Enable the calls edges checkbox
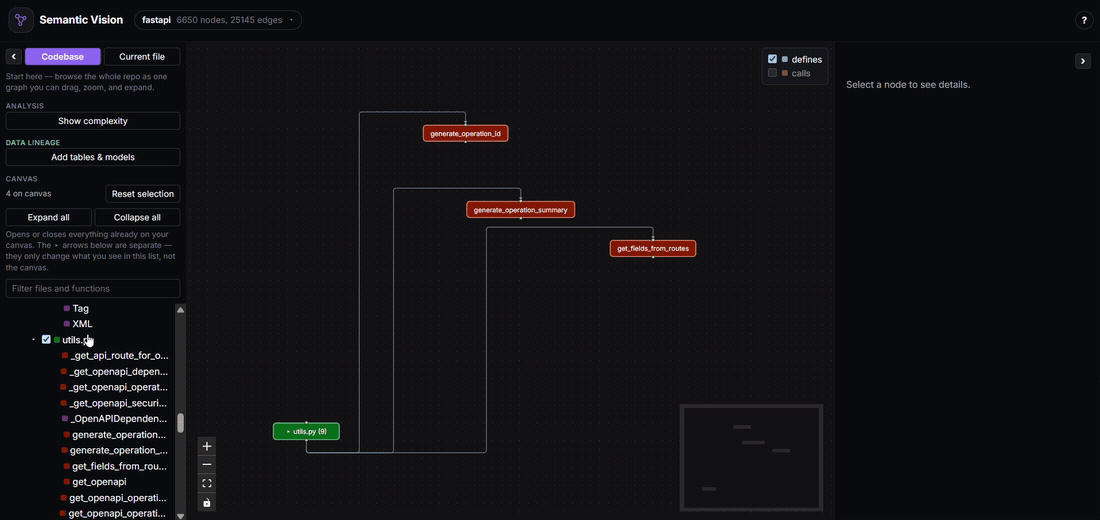Viewport: 1100px width, 520px height. pyautogui.click(x=772, y=73)
